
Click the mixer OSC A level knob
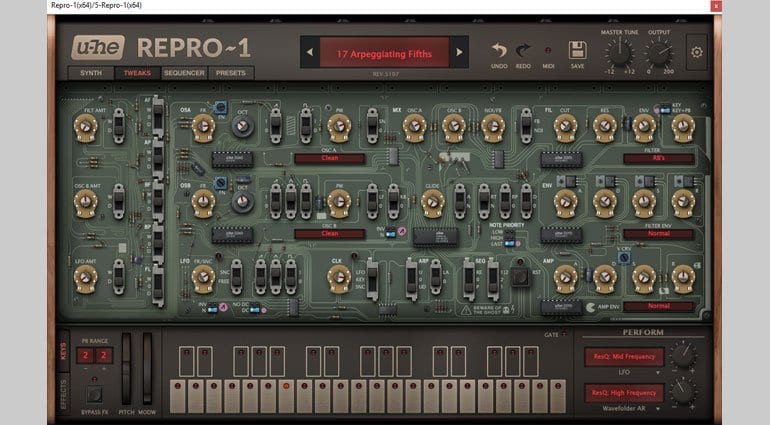[414, 127]
